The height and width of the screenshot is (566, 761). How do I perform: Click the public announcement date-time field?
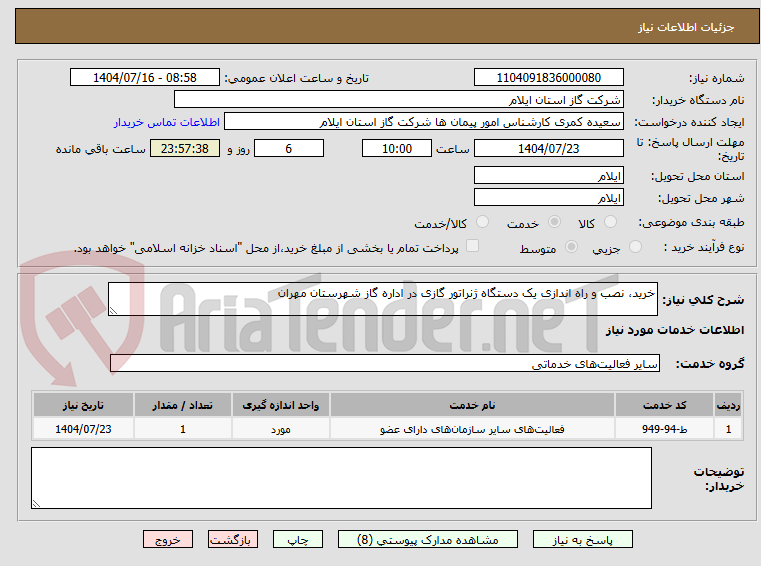pyautogui.click(x=145, y=78)
